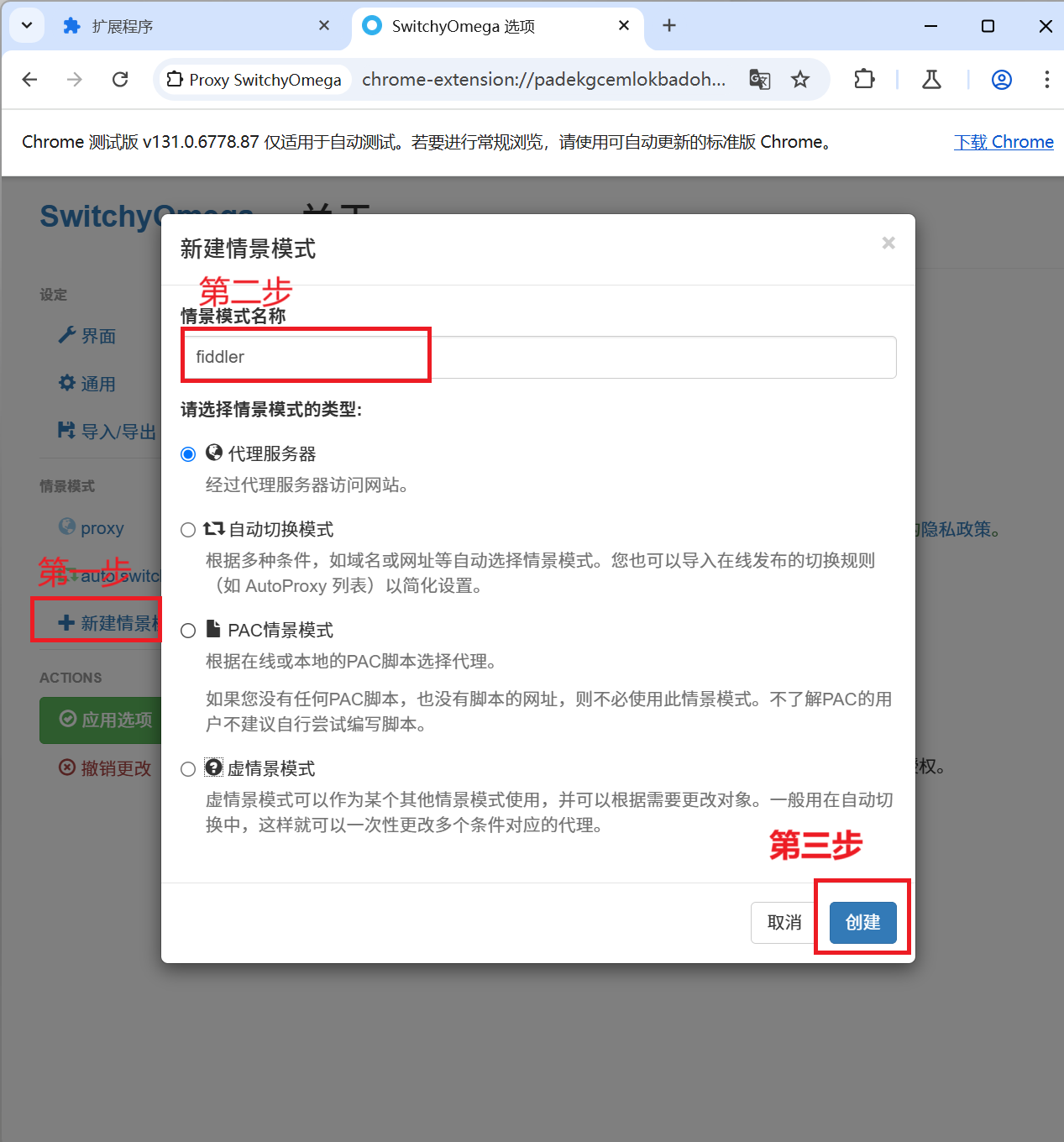Click the tab search chevron button
The image size is (1064, 1142).
[x=27, y=26]
